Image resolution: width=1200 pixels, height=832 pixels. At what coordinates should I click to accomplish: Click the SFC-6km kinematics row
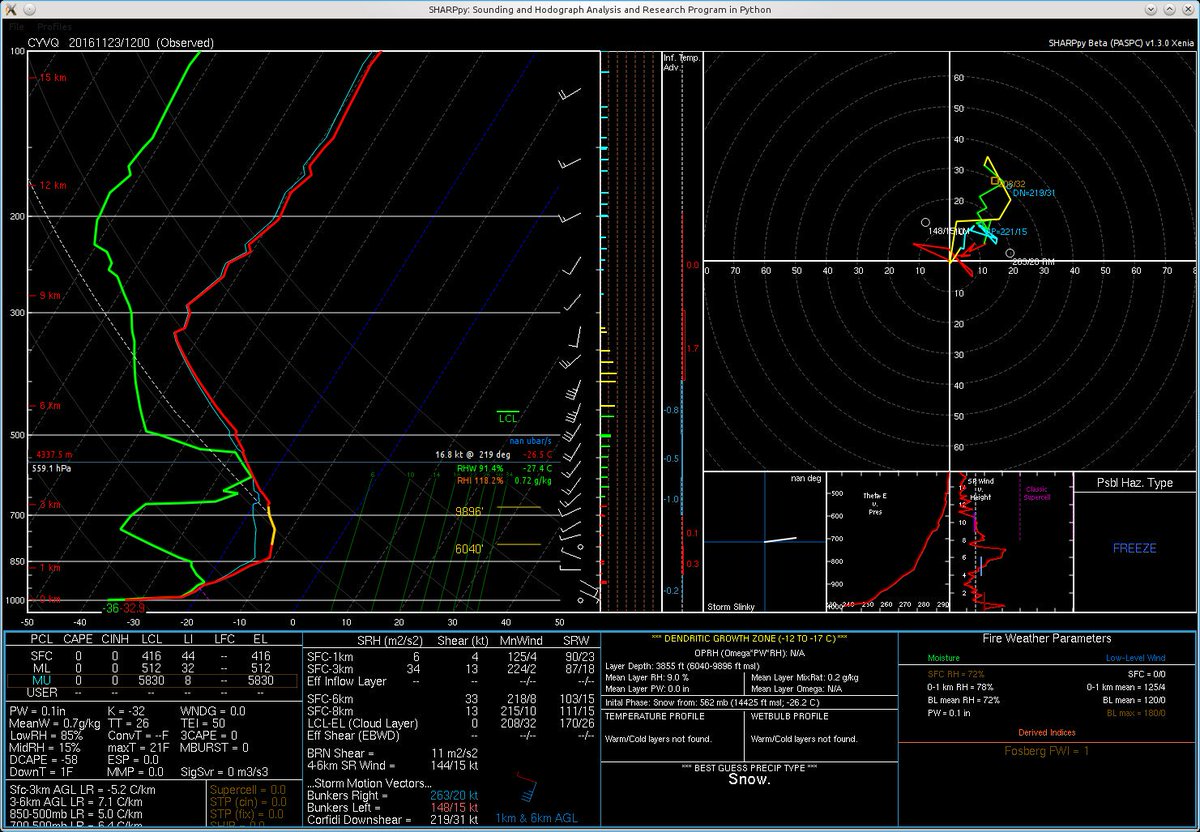pyautogui.click(x=453, y=697)
